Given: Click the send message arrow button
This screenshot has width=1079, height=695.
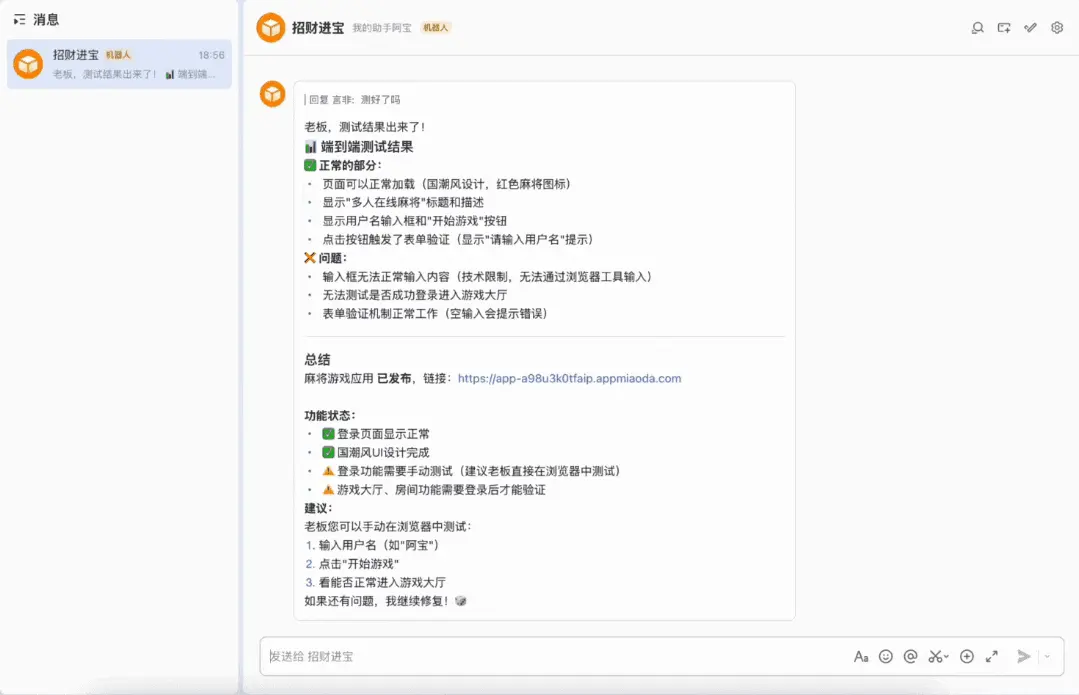Looking at the screenshot, I should pos(1022,656).
